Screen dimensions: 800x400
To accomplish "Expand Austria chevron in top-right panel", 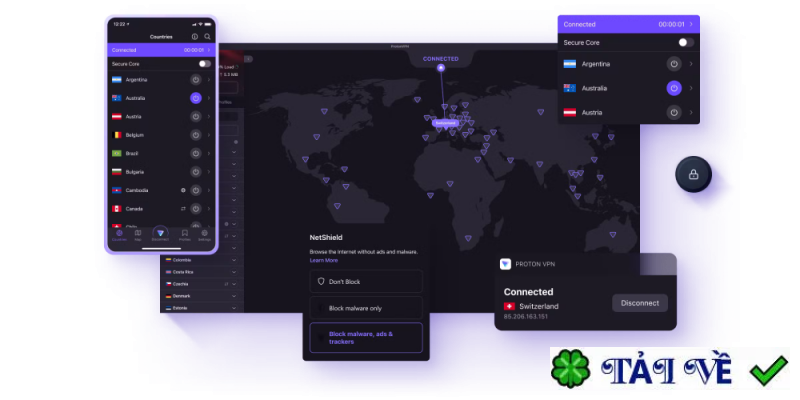I will coord(691,112).
